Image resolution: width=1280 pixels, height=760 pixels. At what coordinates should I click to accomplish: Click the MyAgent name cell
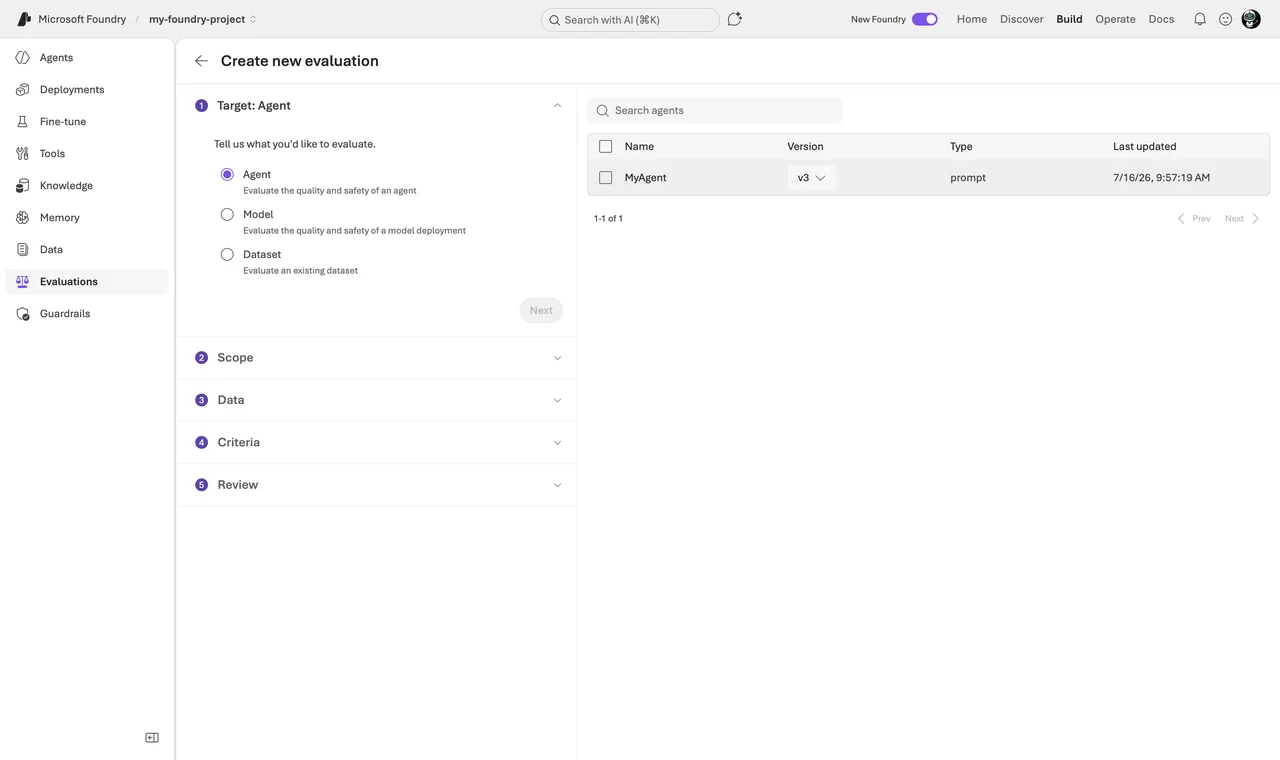646,178
